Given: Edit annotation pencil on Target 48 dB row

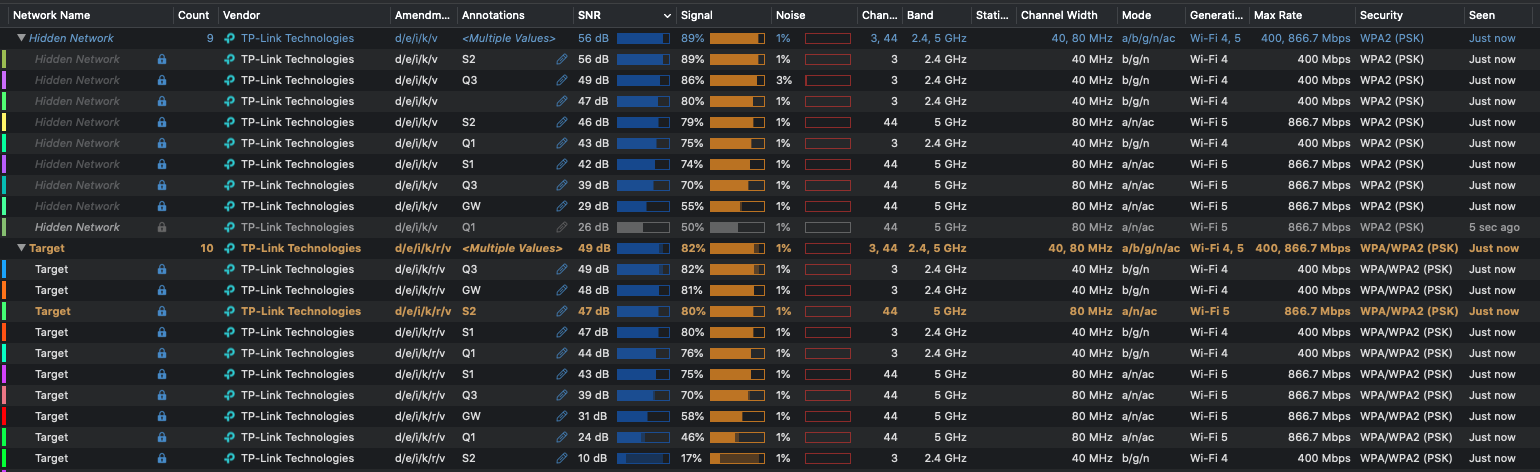Looking at the screenshot, I should (562, 290).
